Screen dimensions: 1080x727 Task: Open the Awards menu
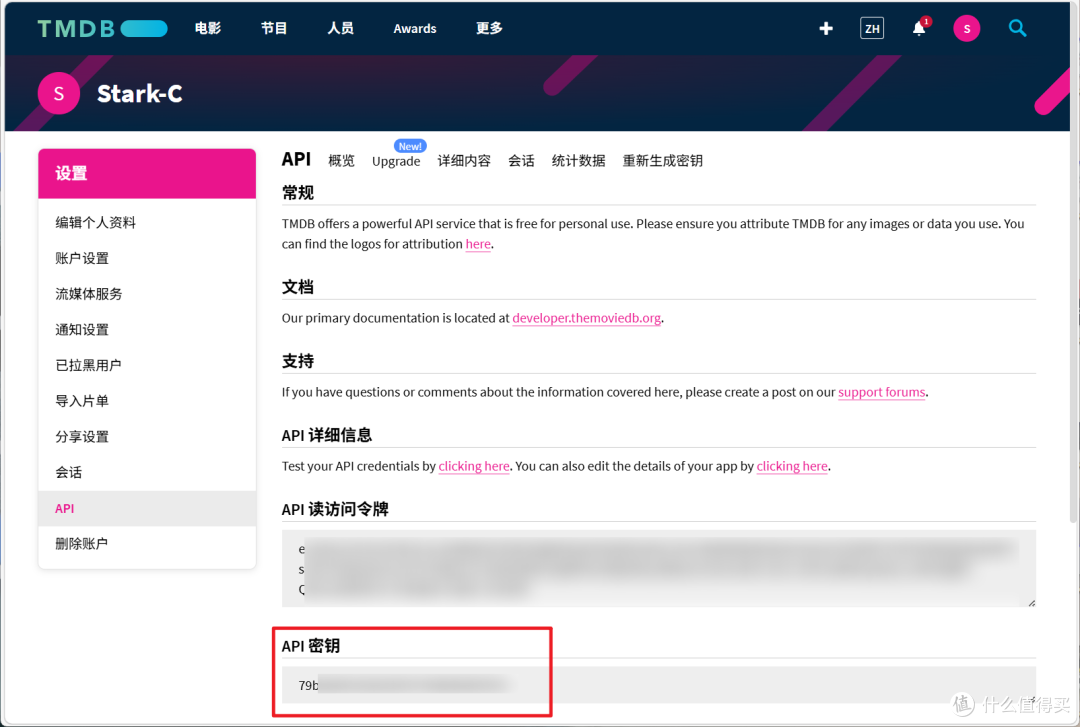click(415, 28)
